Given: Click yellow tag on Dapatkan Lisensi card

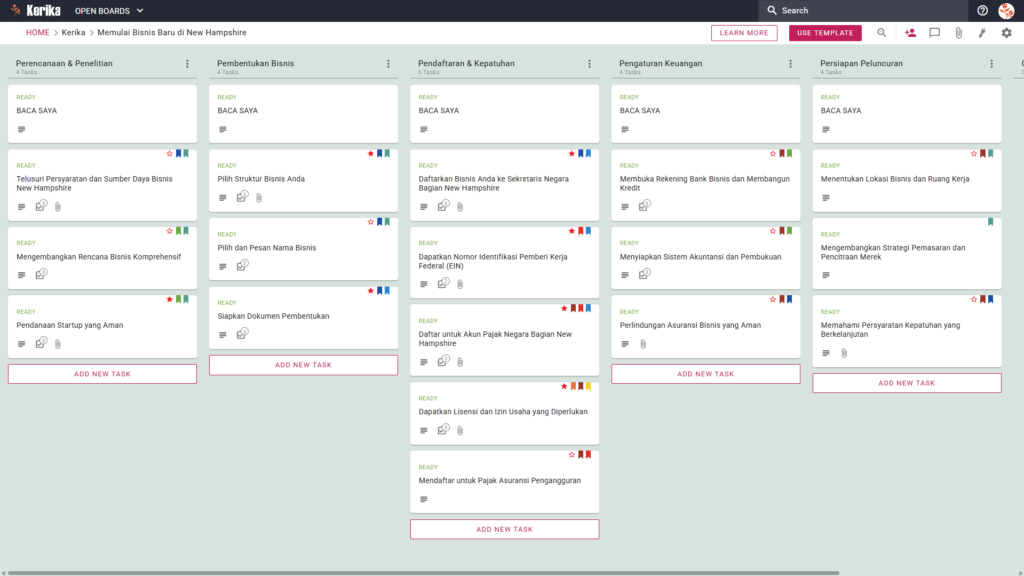Looking at the screenshot, I should (x=588, y=387).
